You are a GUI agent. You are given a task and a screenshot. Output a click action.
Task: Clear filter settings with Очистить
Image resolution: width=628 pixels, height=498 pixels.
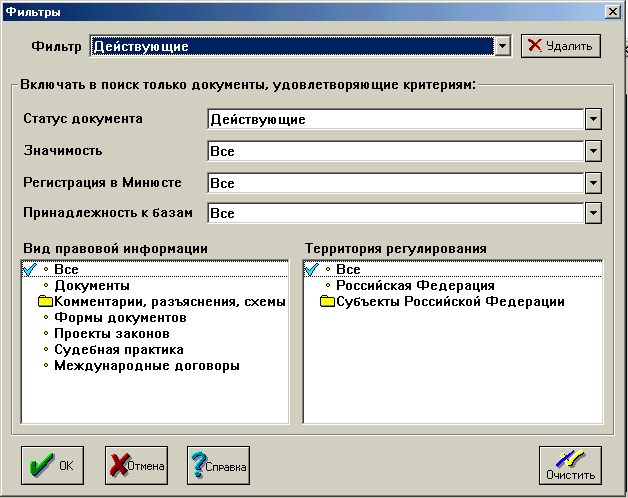[570, 466]
